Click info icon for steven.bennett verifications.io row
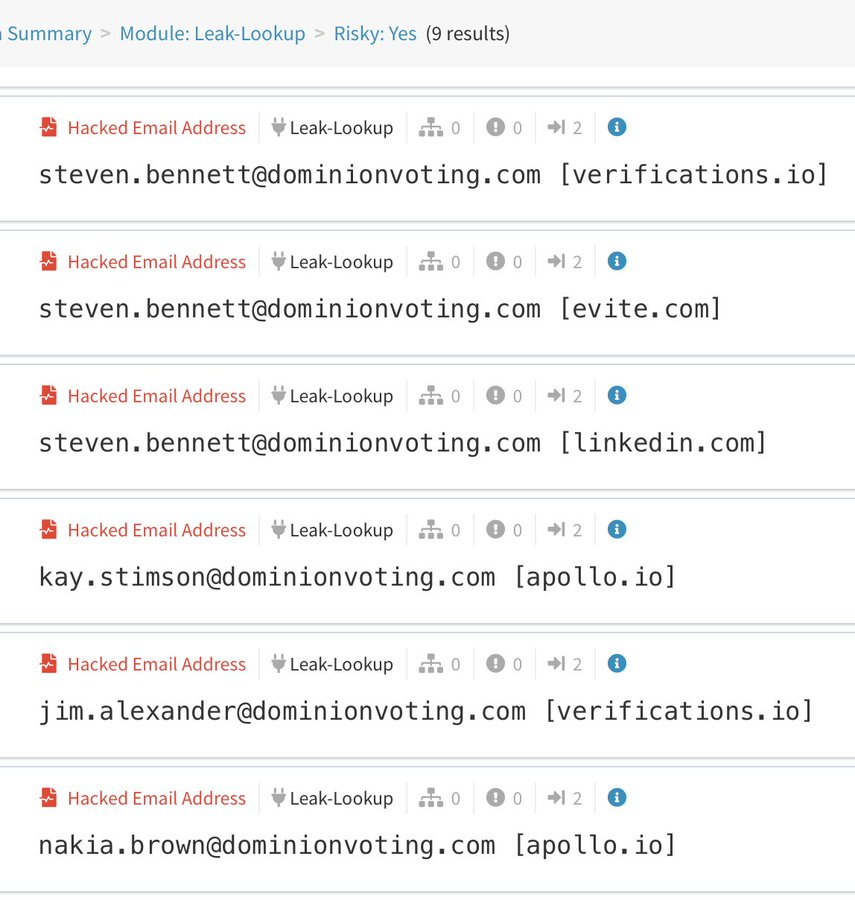This screenshot has width=855, height=900. [617, 127]
